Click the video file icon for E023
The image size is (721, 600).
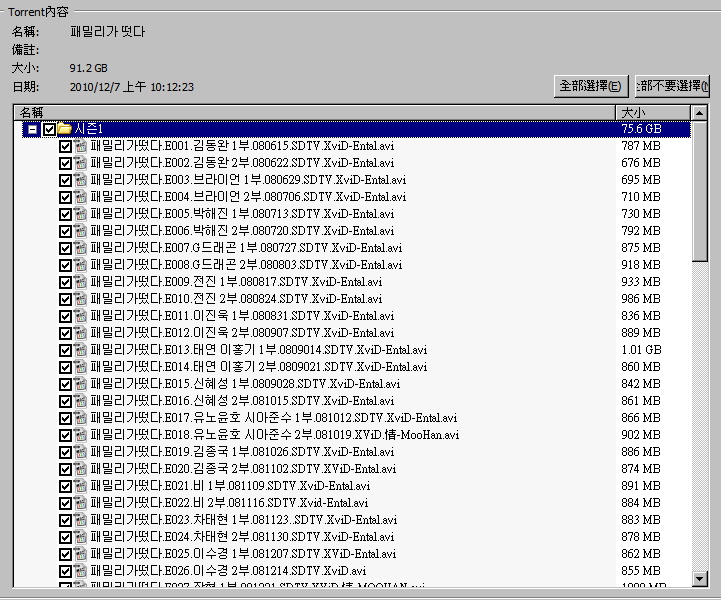[x=80, y=520]
